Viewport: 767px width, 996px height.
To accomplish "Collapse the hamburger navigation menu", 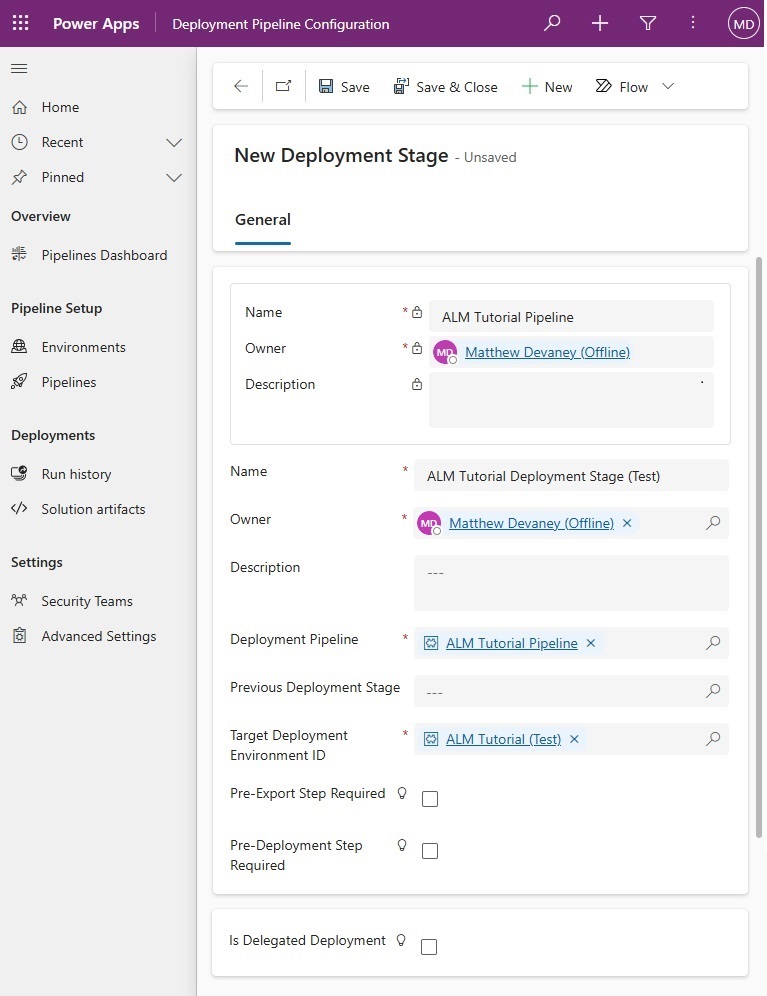I will [19, 69].
